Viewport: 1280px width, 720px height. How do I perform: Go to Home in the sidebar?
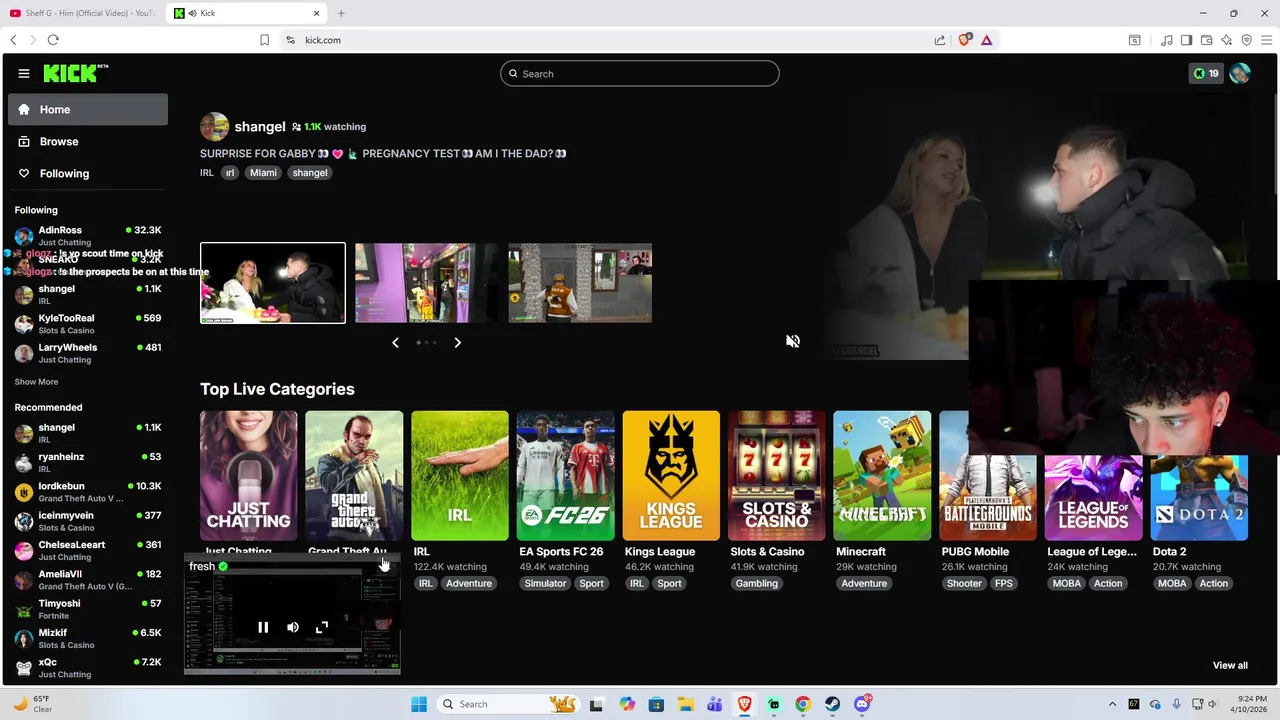88,109
